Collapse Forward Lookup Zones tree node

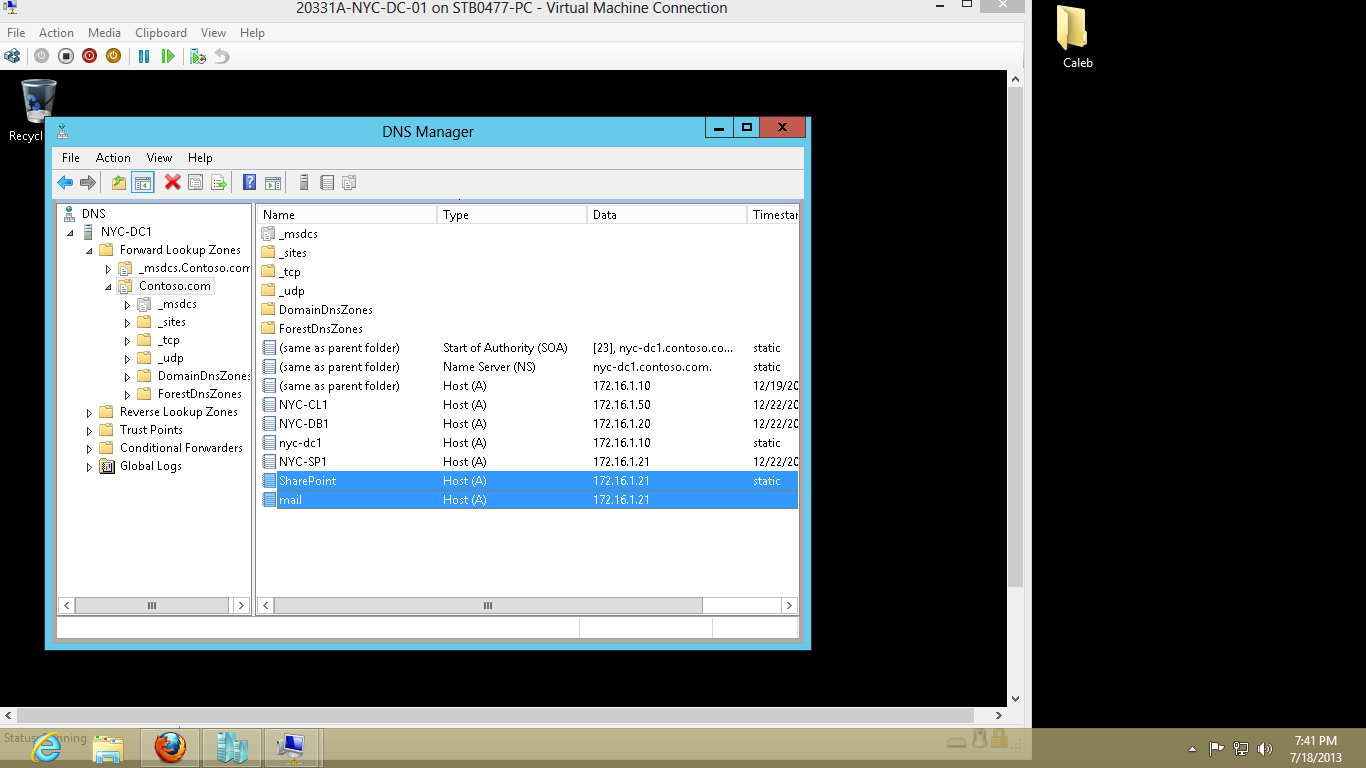coord(89,250)
